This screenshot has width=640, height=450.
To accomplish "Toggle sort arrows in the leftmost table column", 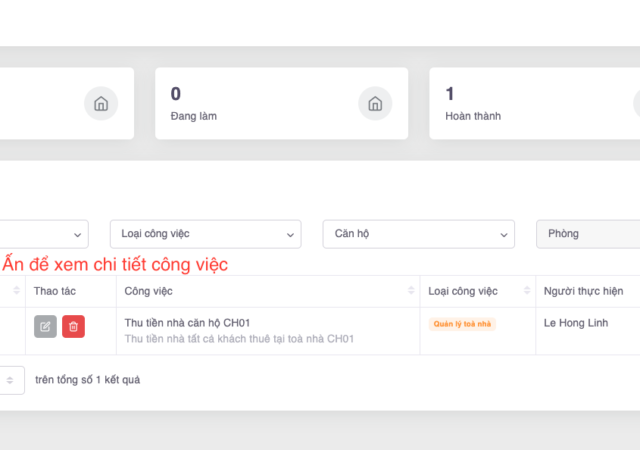I will pyautogui.click(x=17, y=291).
